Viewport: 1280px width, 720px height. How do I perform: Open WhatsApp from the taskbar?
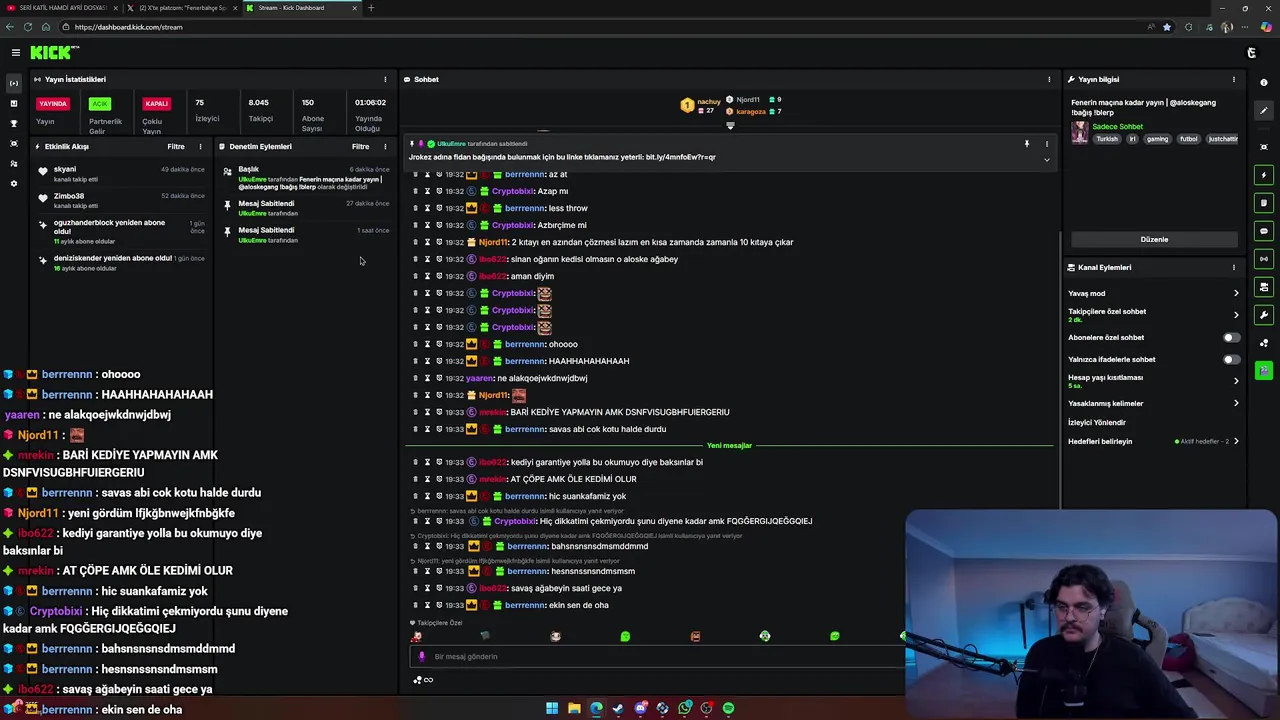click(x=684, y=708)
